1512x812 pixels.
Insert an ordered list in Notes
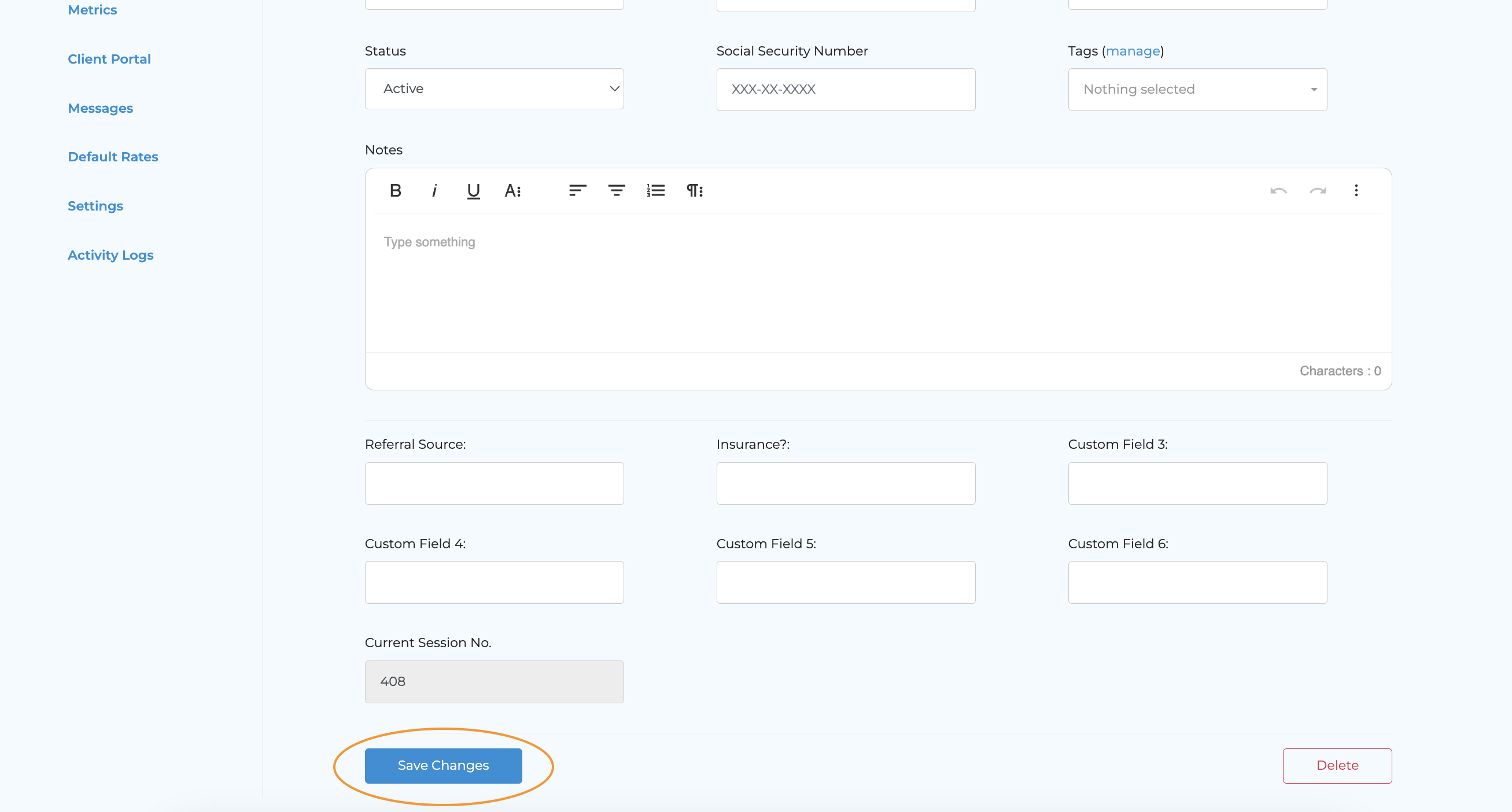click(655, 190)
